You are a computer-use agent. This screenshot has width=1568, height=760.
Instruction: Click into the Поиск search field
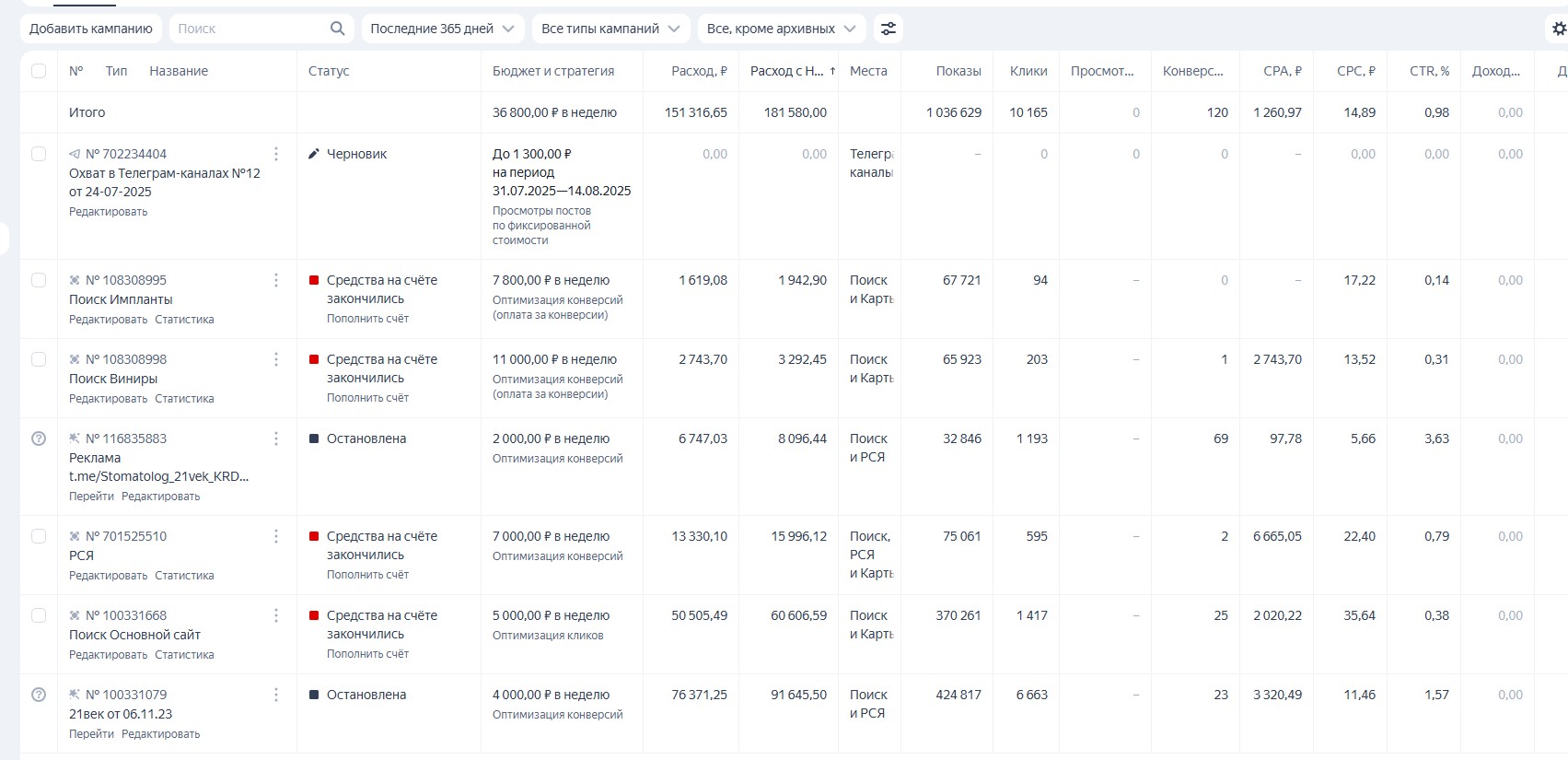pos(249,29)
